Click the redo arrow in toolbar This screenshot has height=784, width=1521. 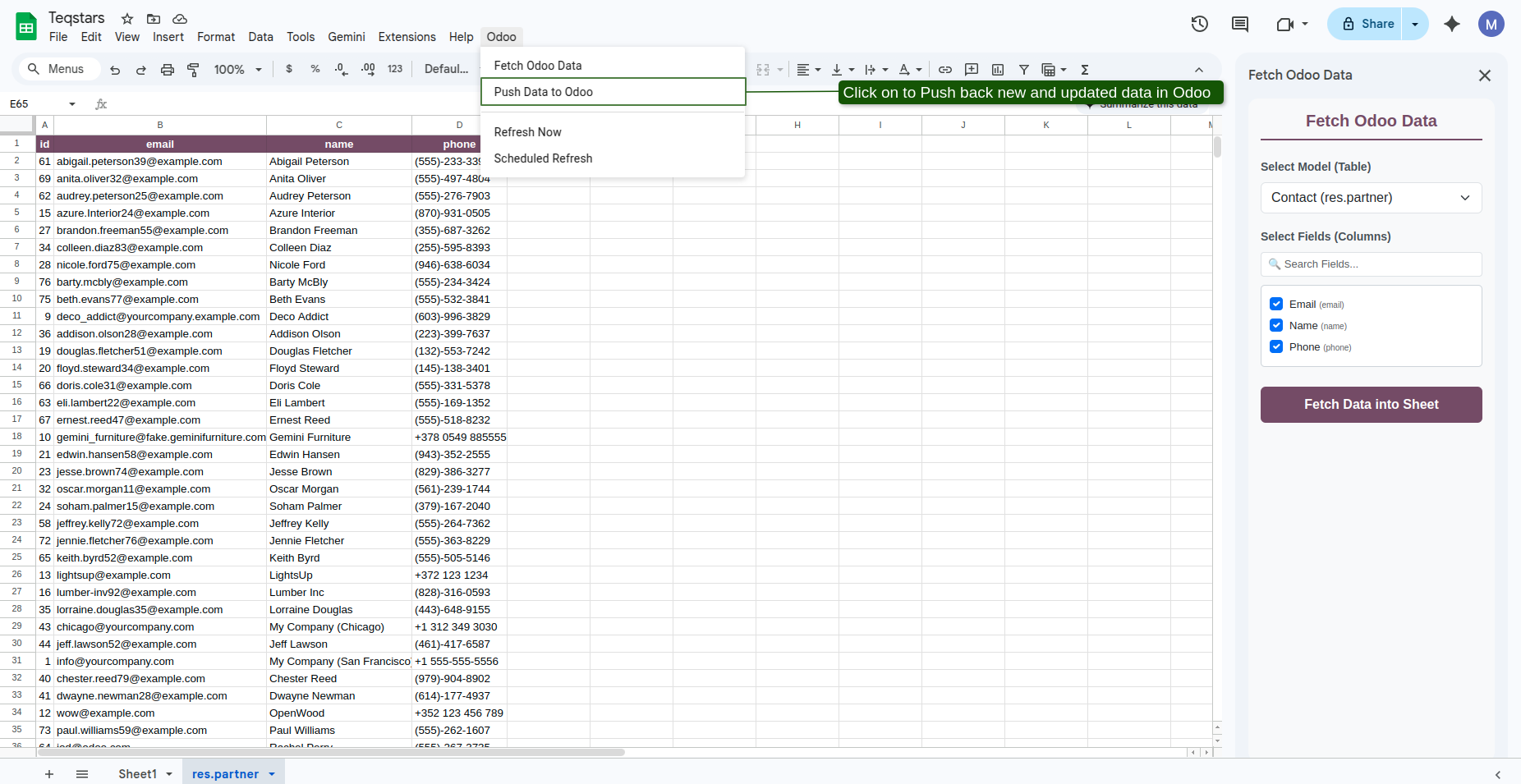click(x=141, y=70)
